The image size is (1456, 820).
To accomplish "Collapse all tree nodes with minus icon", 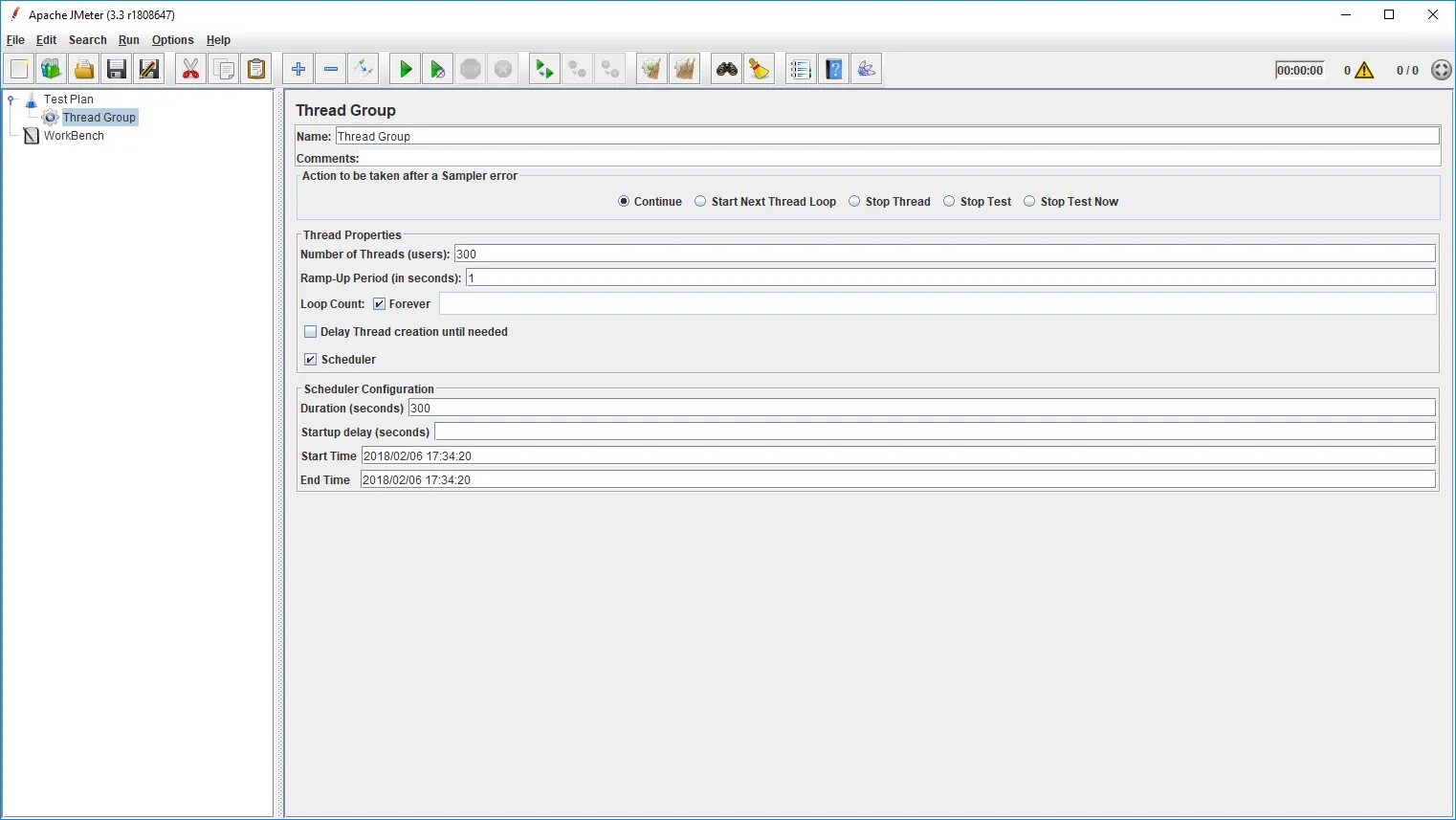I will coord(331,69).
